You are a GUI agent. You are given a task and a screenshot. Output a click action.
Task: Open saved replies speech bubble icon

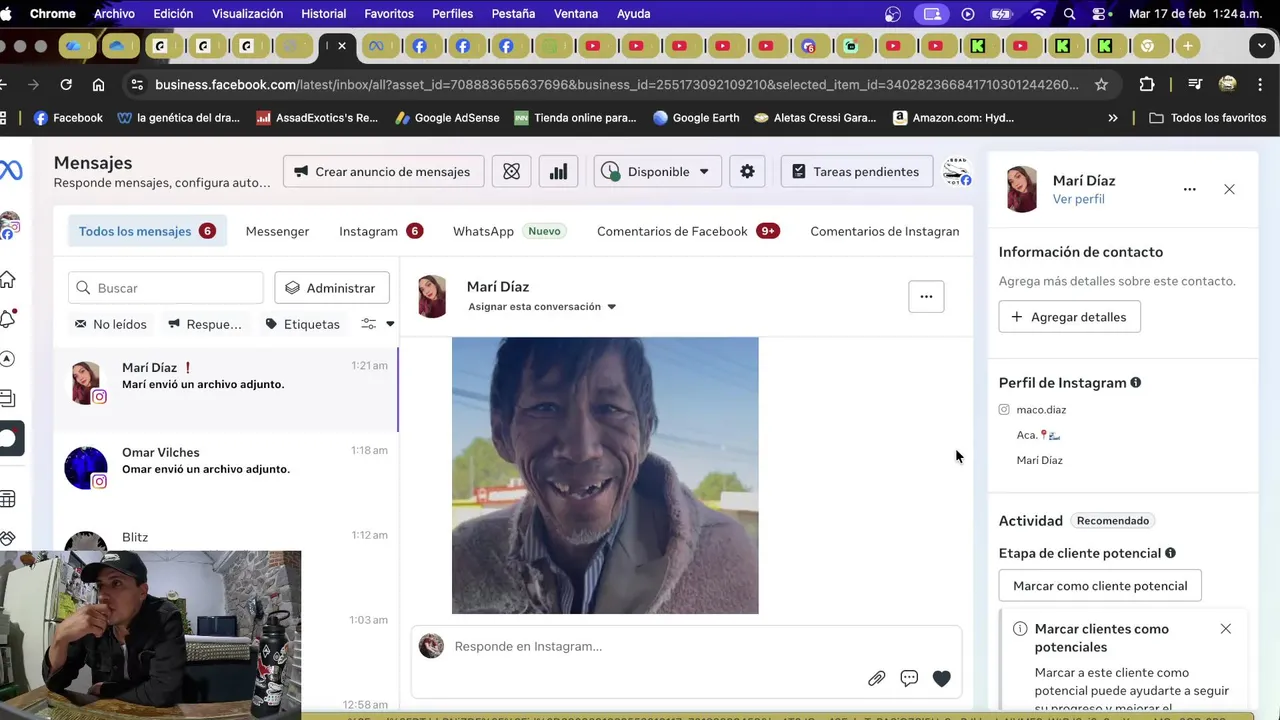[x=909, y=678]
